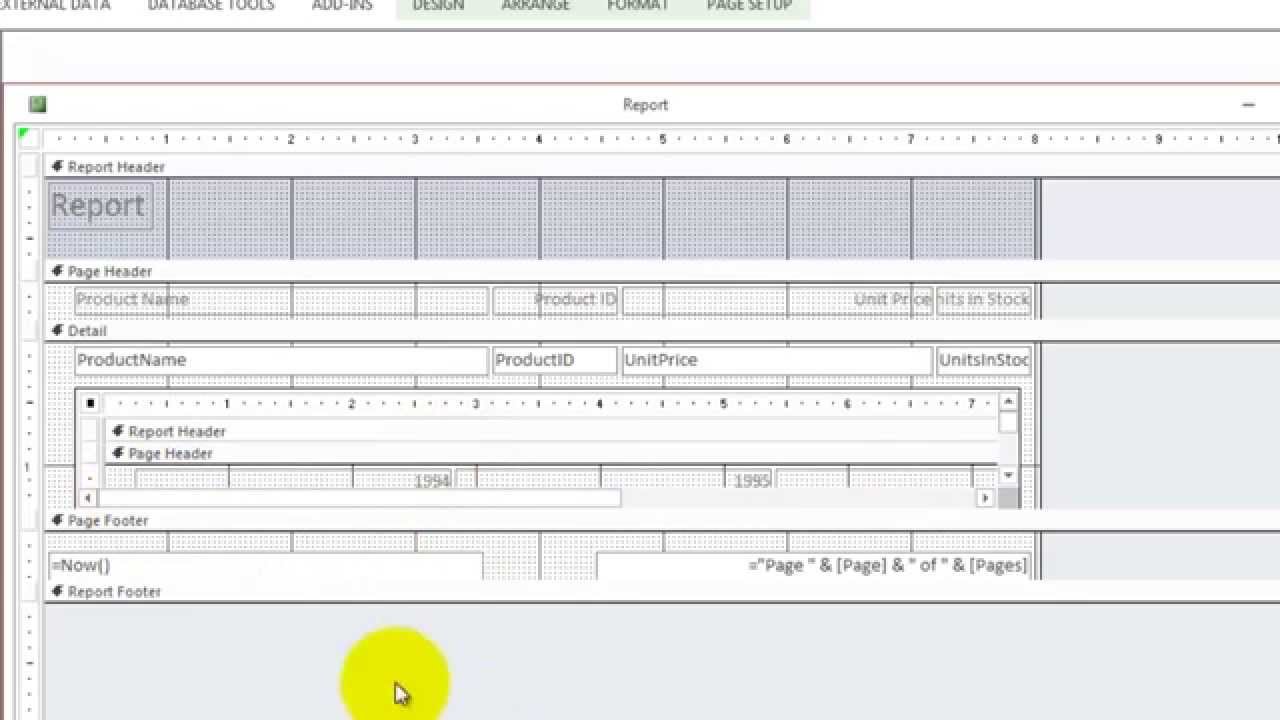Select the ProductName text box
1280x720 pixels.
pos(282,360)
